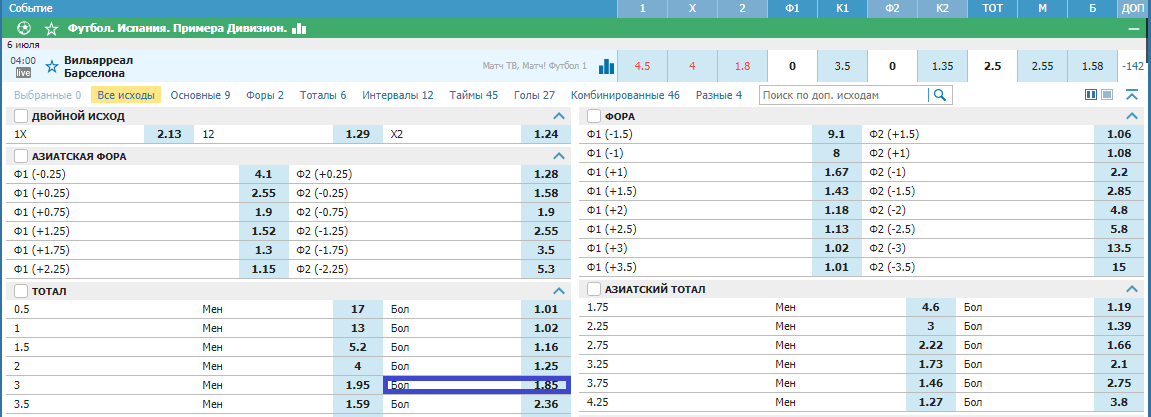Select total 3.5 under odds 1.59
The height and width of the screenshot is (417, 1151).
click(x=358, y=403)
